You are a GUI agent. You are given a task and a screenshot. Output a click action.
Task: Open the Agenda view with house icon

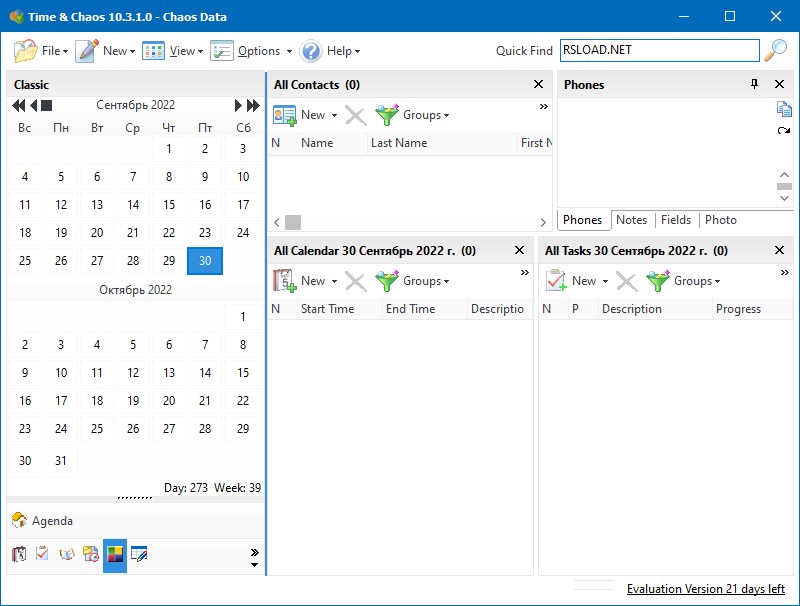click(x=42, y=521)
